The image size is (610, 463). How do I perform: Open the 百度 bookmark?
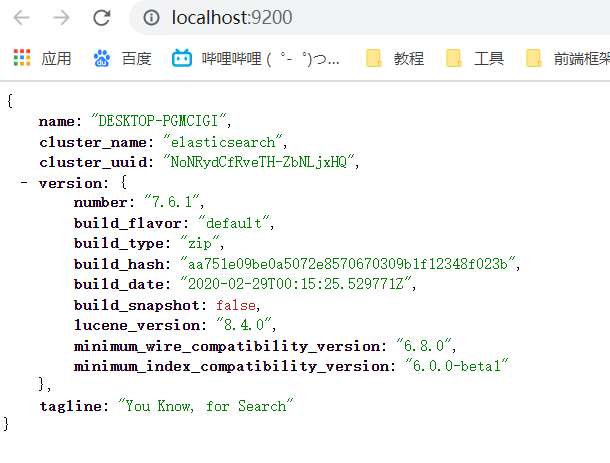pos(122,58)
